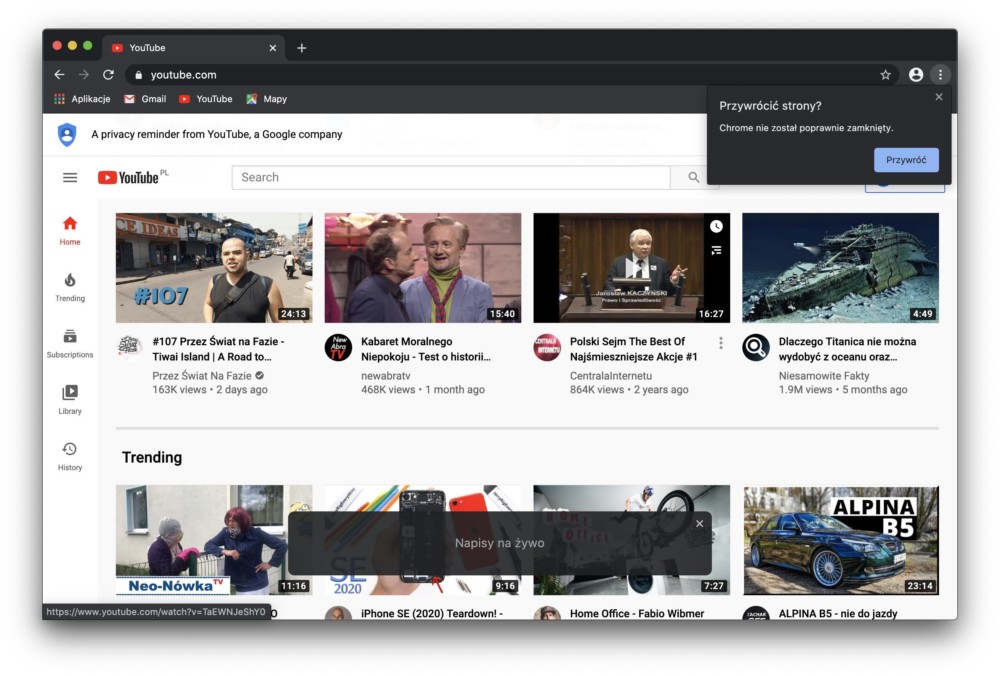Click the youtube.com address bar

coord(504,75)
